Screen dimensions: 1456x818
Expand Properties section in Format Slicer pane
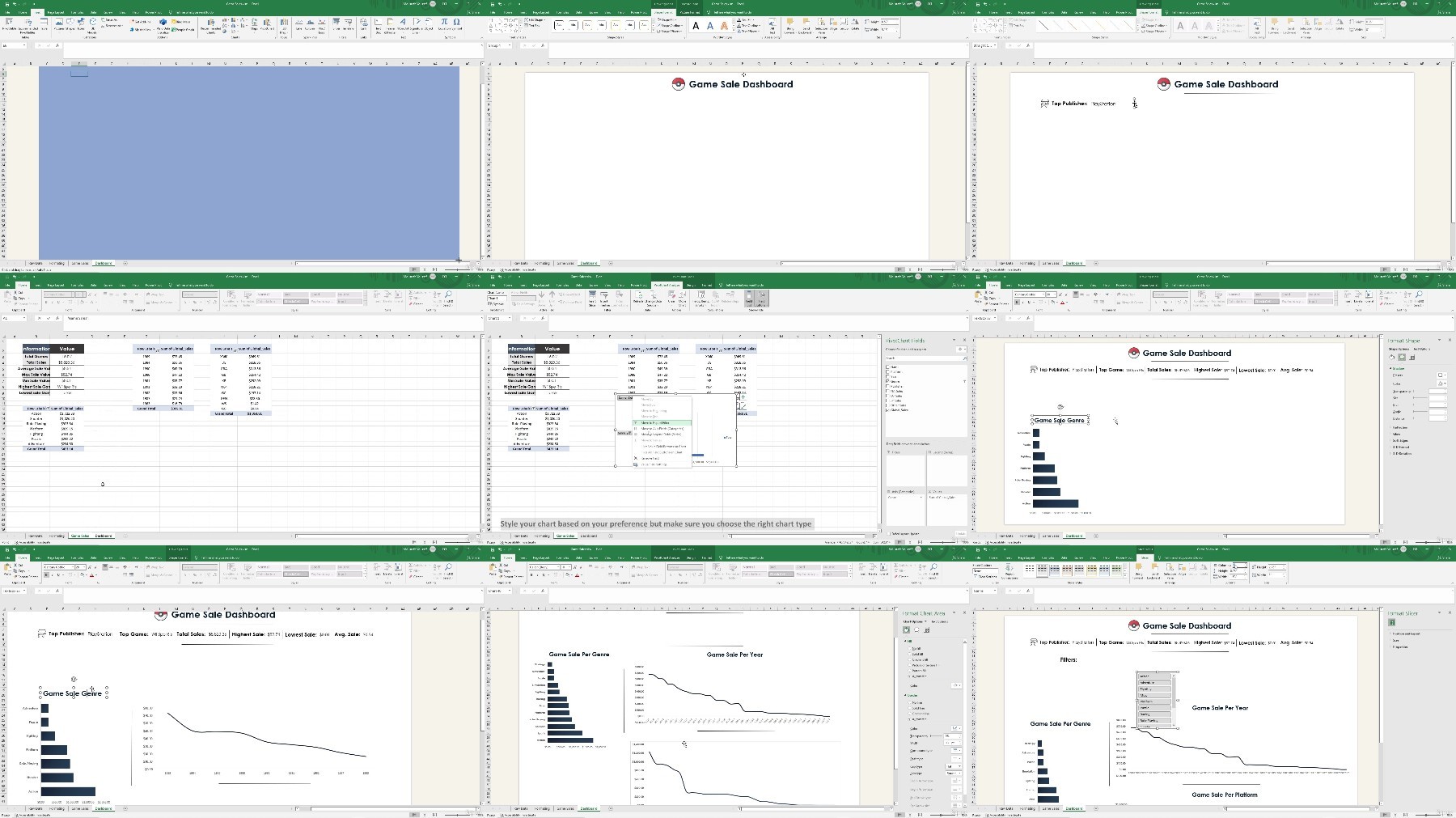click(x=1399, y=646)
